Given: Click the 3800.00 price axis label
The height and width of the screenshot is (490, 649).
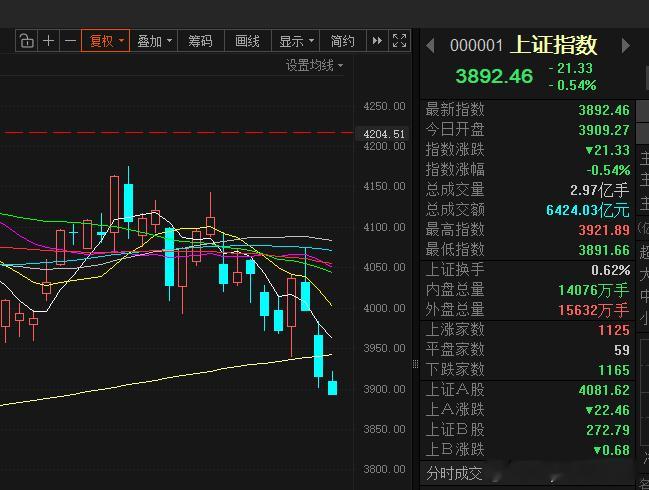Looking at the screenshot, I should 384,469.
